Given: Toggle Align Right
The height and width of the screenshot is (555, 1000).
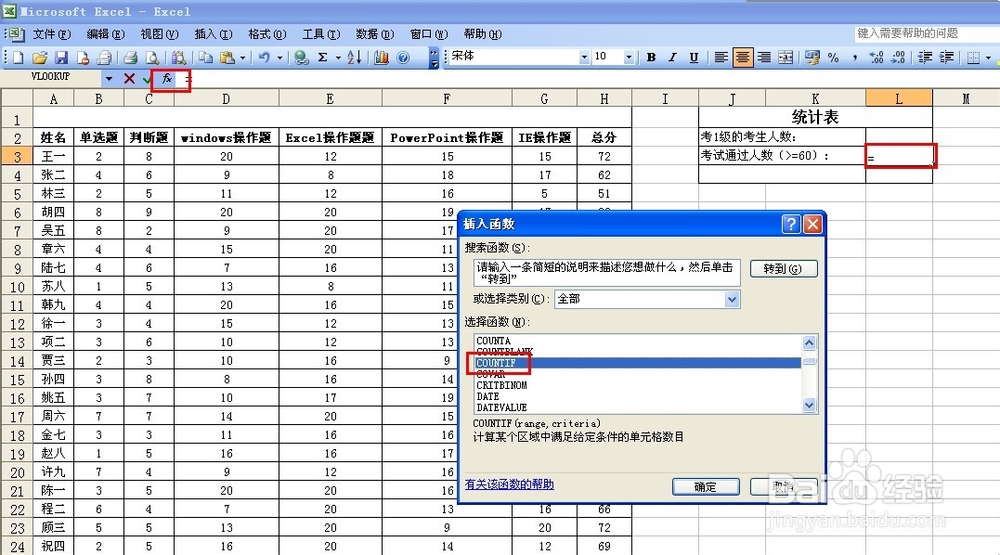Looking at the screenshot, I should tap(764, 57).
